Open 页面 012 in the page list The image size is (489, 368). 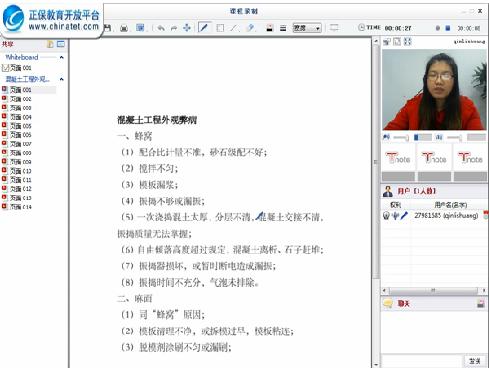coord(20,189)
